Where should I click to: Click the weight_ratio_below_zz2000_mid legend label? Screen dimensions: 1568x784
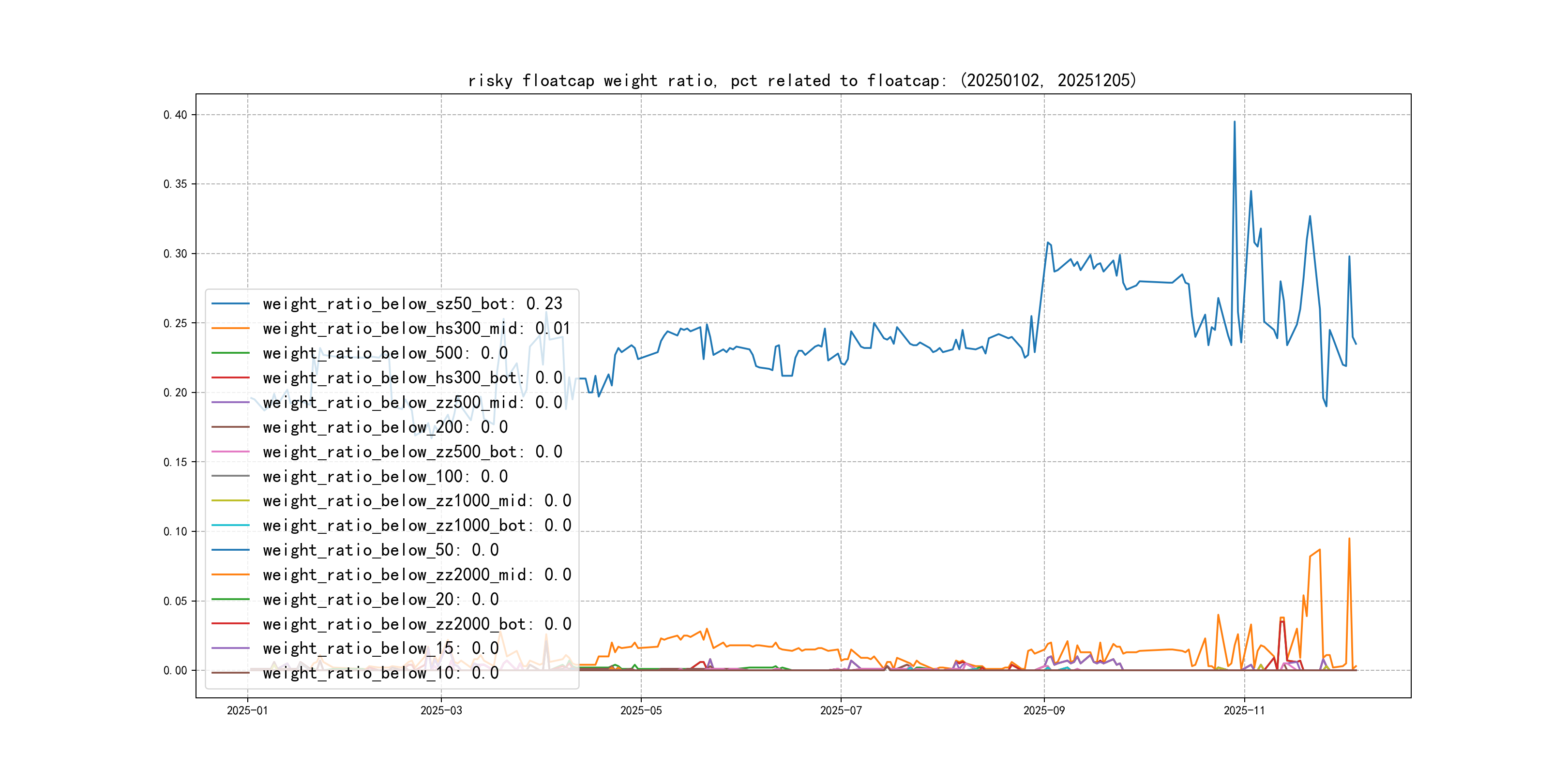416,574
